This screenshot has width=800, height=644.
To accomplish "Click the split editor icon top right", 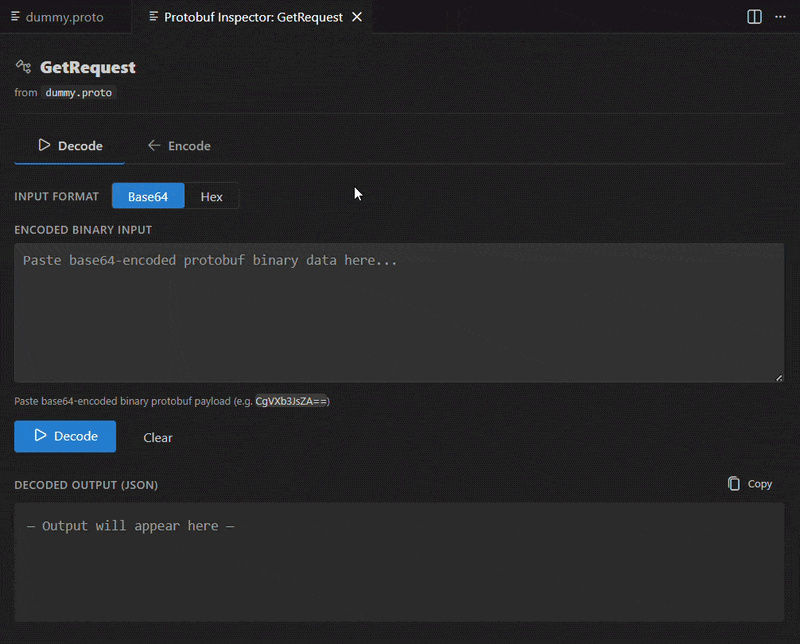I will click(x=753, y=16).
